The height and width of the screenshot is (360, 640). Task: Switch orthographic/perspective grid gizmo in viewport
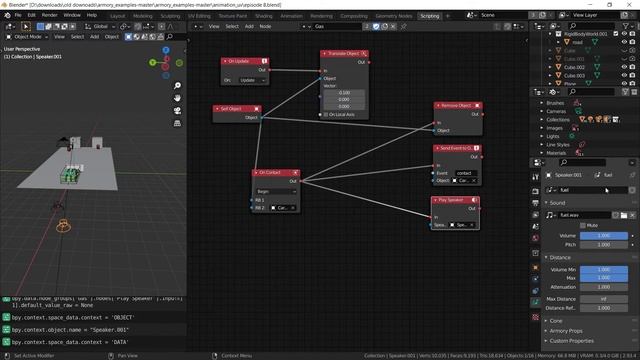pos(177,123)
